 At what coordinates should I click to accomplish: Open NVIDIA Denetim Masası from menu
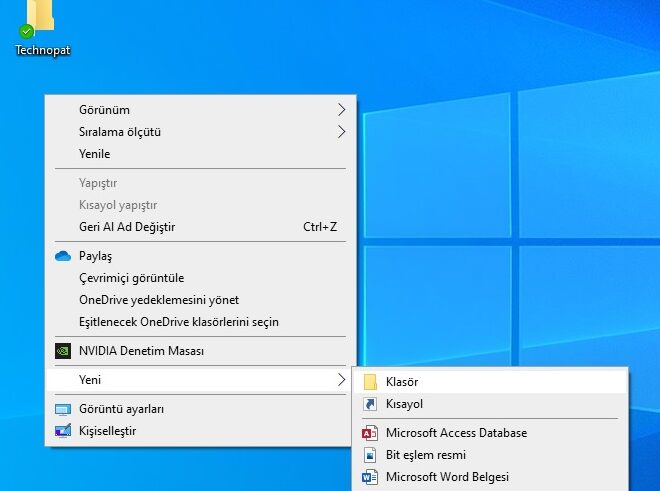pyautogui.click(x=141, y=351)
